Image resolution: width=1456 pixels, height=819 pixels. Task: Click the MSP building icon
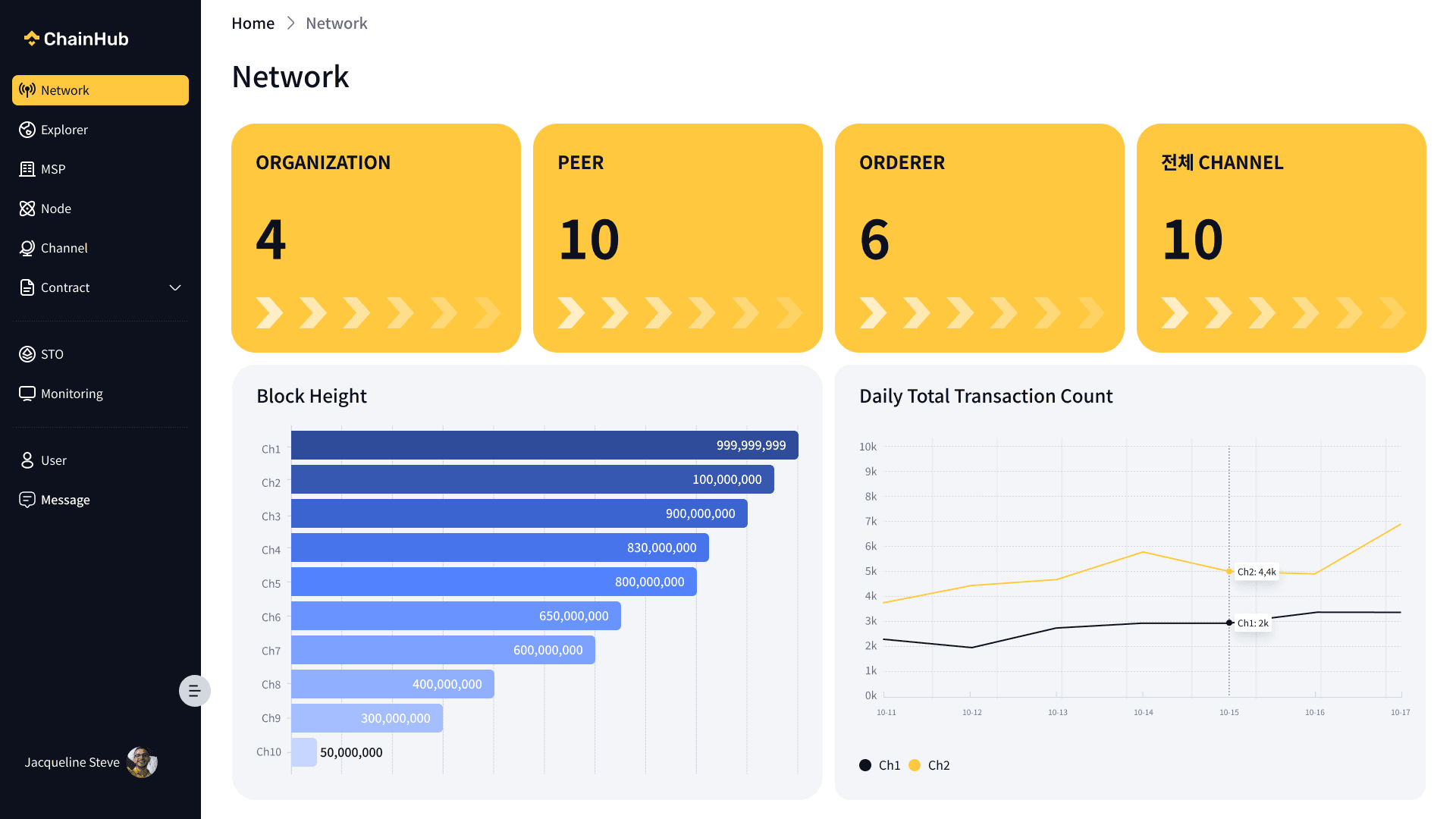27,169
